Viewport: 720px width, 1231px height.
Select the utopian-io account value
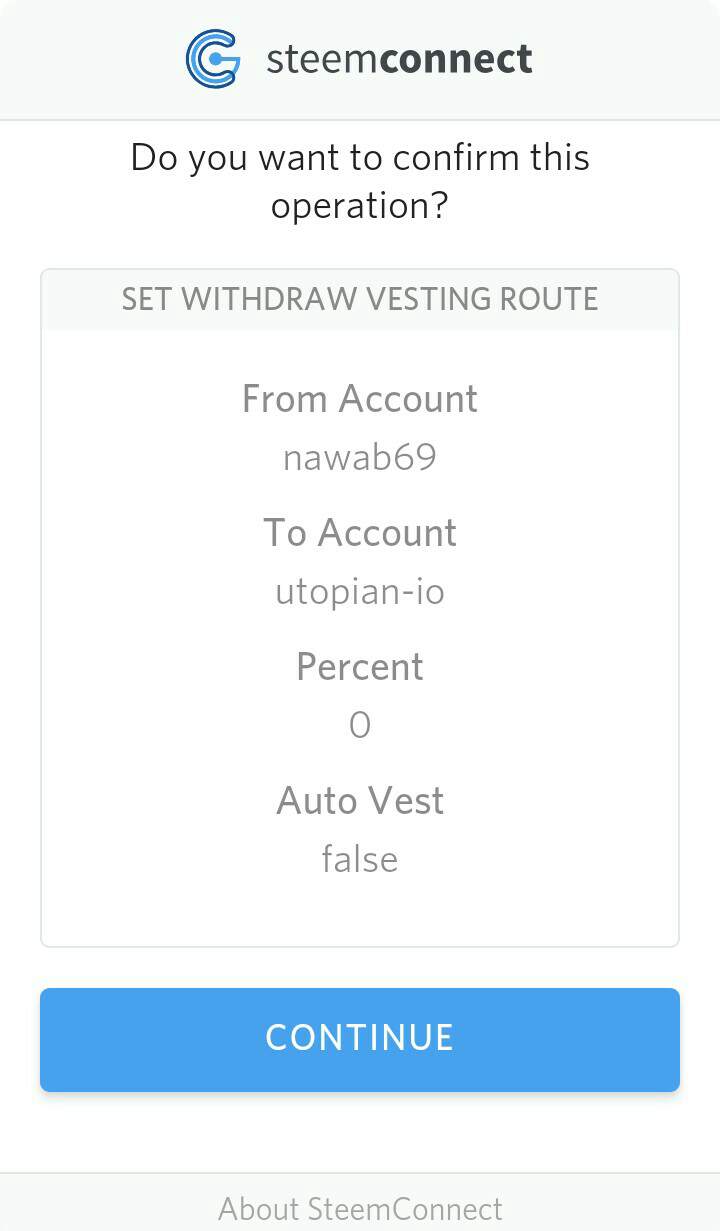[x=360, y=592]
